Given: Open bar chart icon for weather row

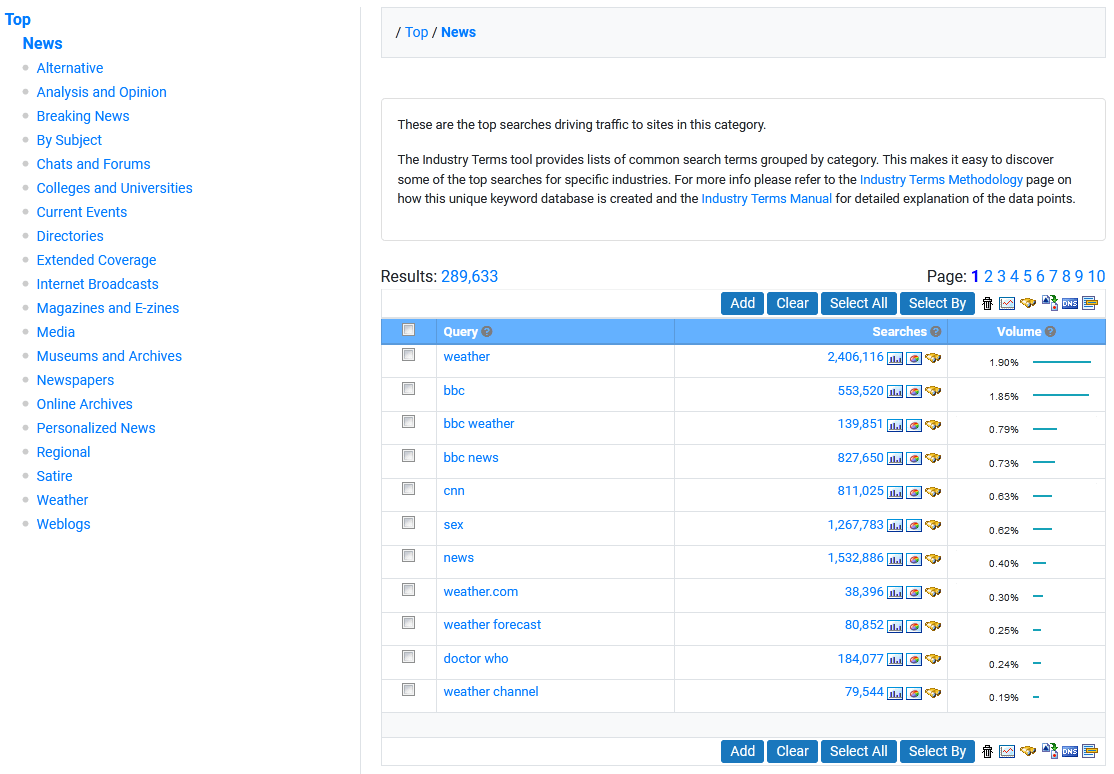Looking at the screenshot, I should [x=895, y=358].
